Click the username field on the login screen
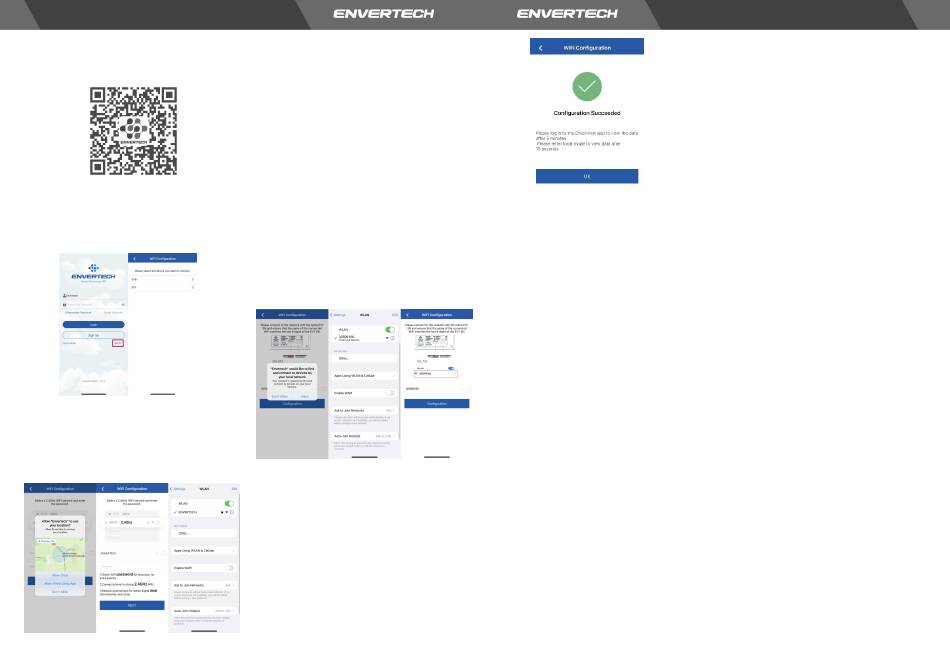The width and height of the screenshot is (950, 672). click(x=93, y=296)
